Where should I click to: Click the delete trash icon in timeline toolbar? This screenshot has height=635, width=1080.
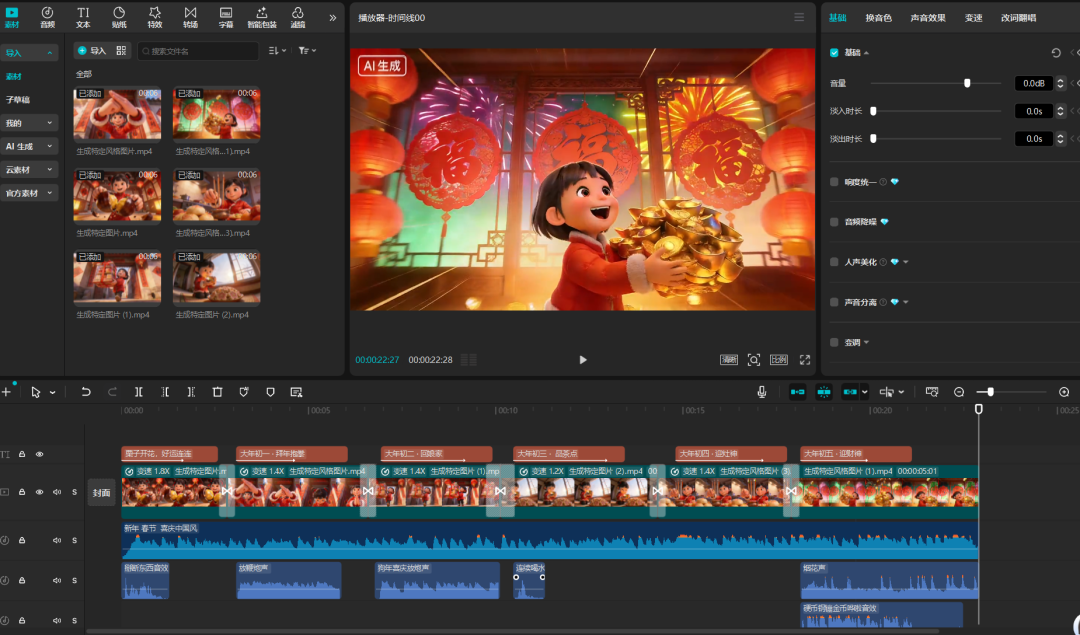pyautogui.click(x=217, y=392)
